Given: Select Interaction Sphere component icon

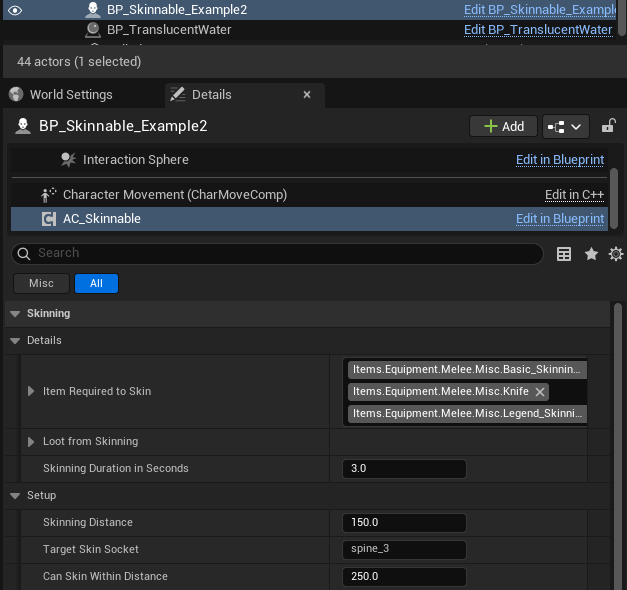Looking at the screenshot, I should tap(68, 160).
